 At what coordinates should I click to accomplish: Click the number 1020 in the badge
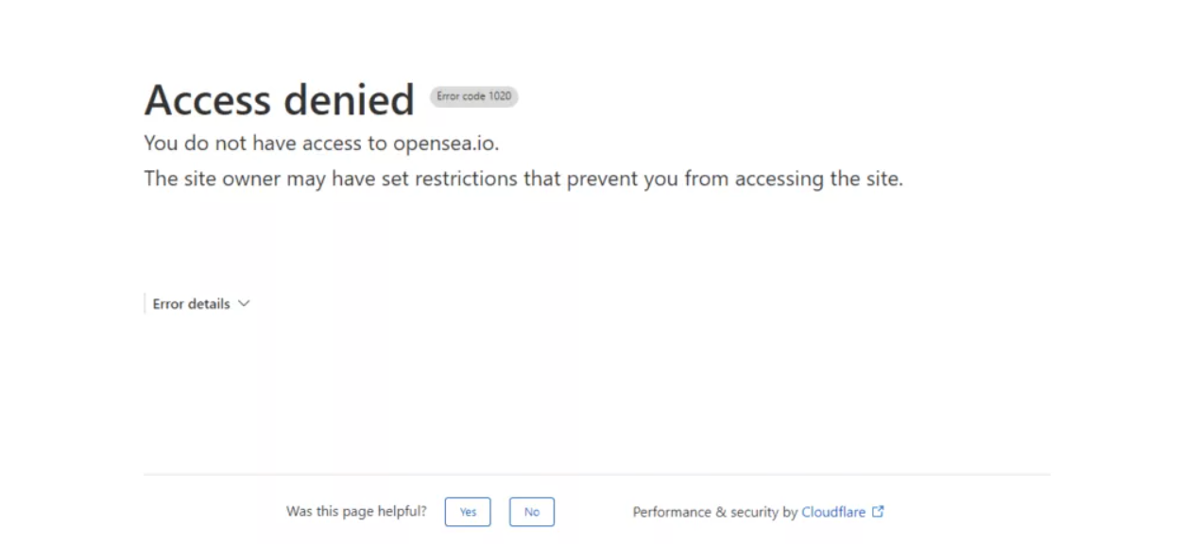click(x=500, y=97)
